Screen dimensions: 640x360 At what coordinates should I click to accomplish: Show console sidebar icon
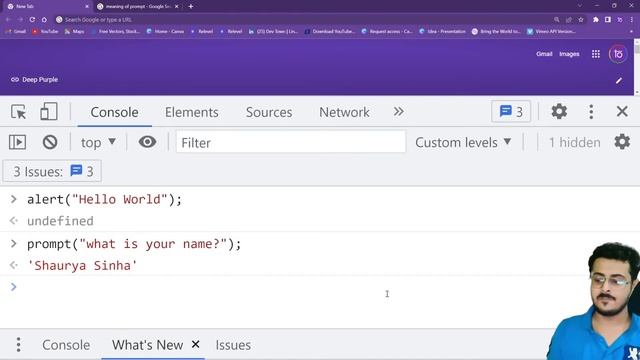(18, 142)
